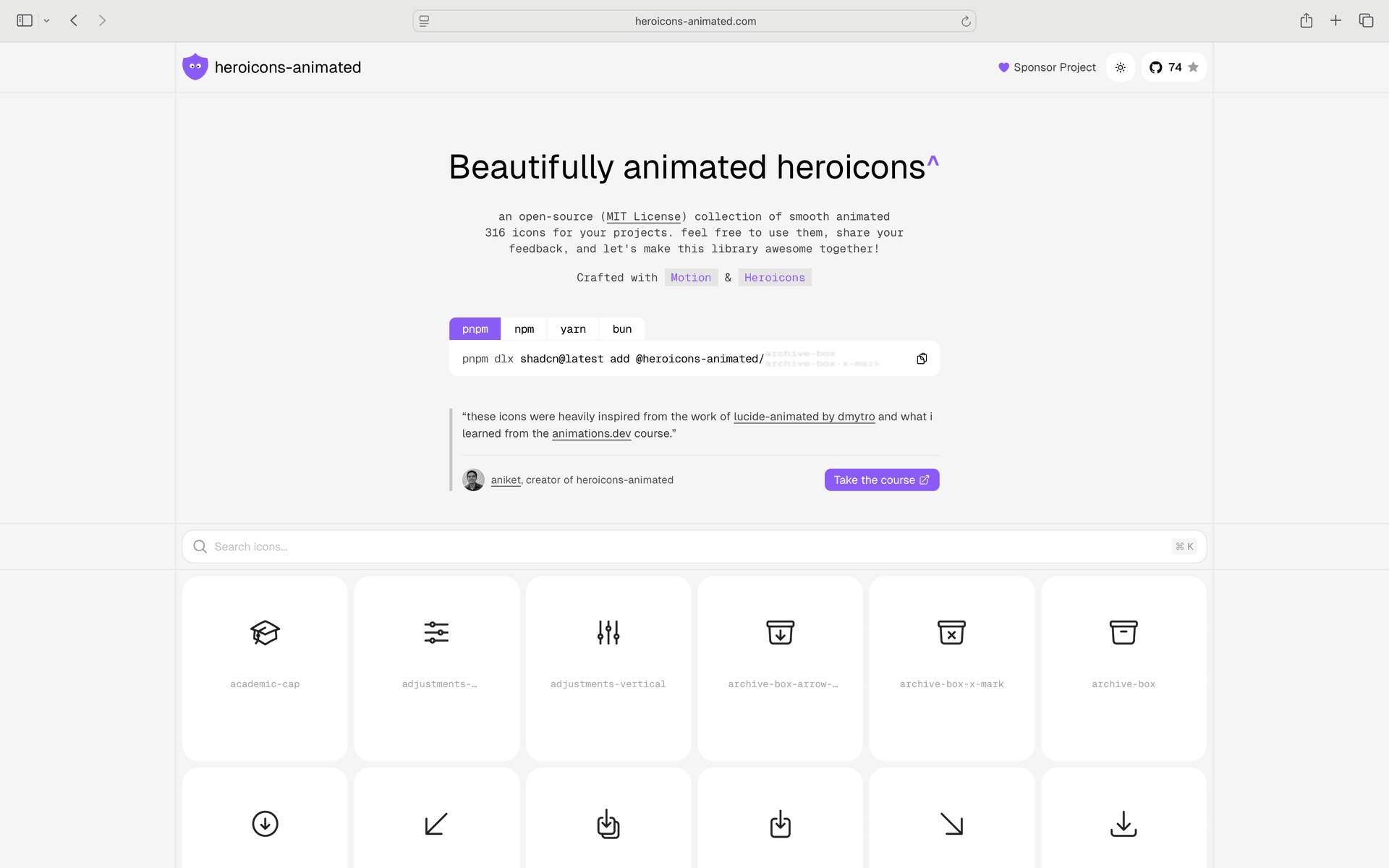Click the arrow-down-tray download icon
This screenshot has width=1389, height=868.
(1123, 824)
